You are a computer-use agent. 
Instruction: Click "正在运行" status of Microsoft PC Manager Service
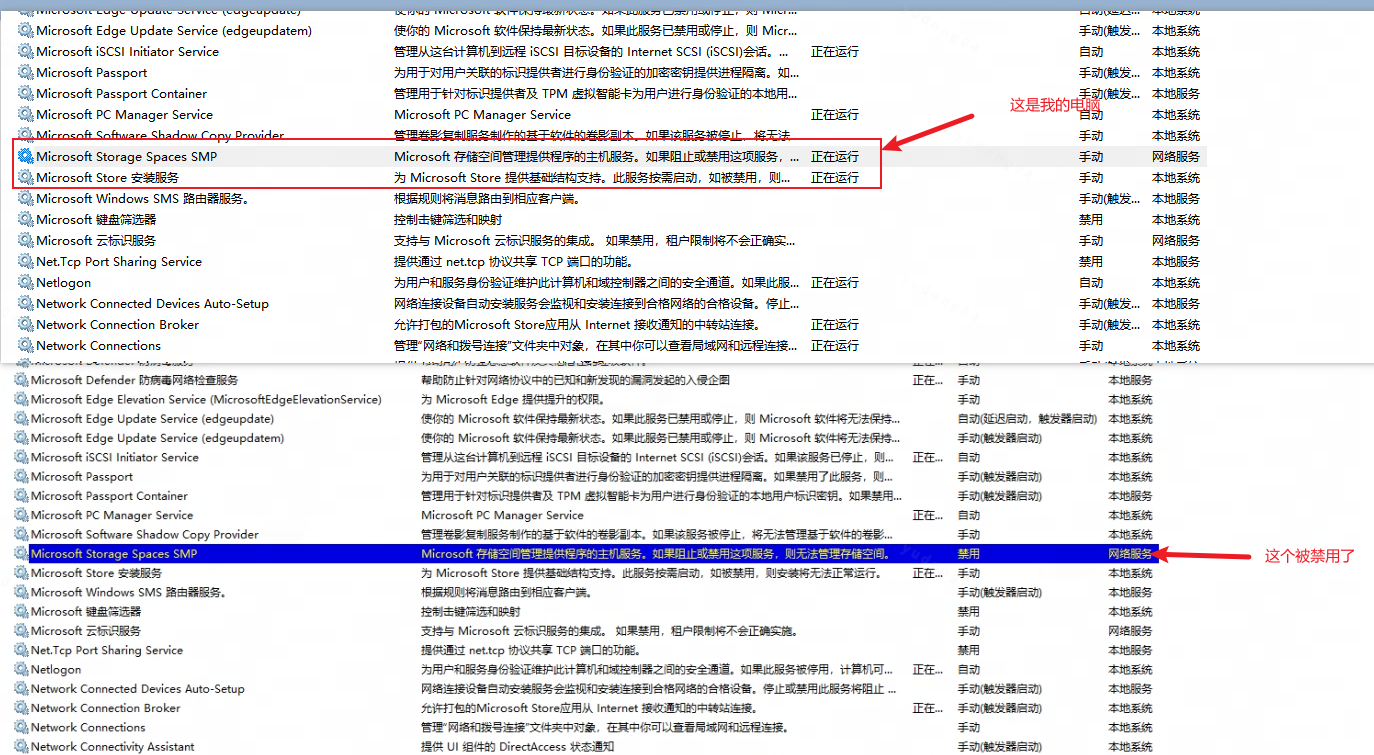835,114
